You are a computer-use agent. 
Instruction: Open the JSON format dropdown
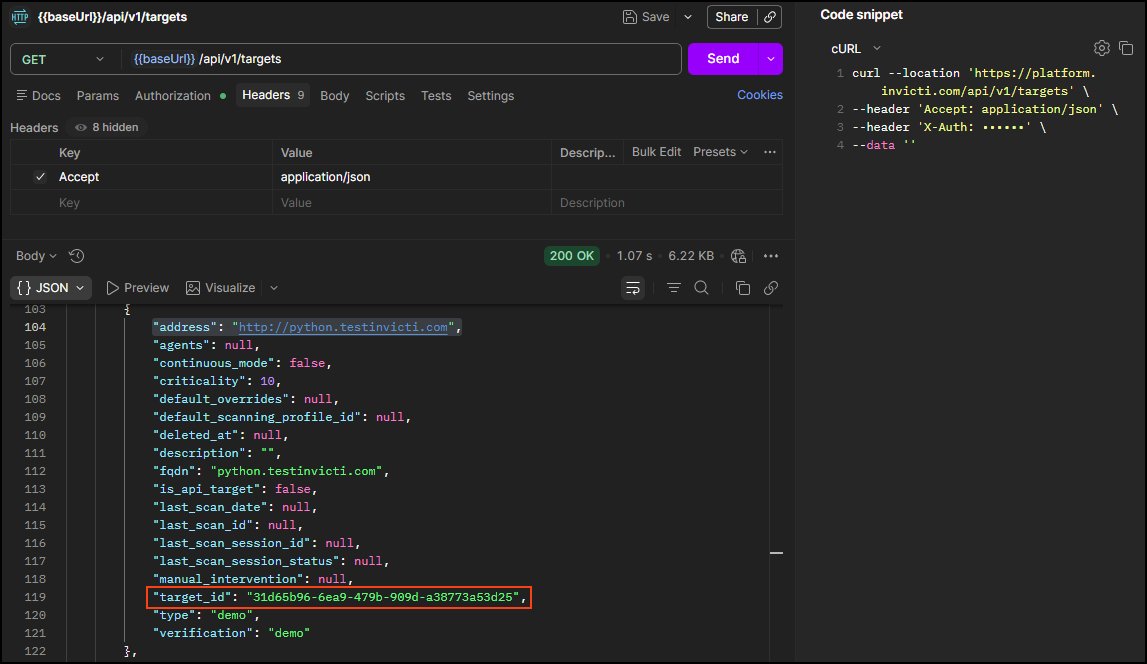tap(51, 288)
